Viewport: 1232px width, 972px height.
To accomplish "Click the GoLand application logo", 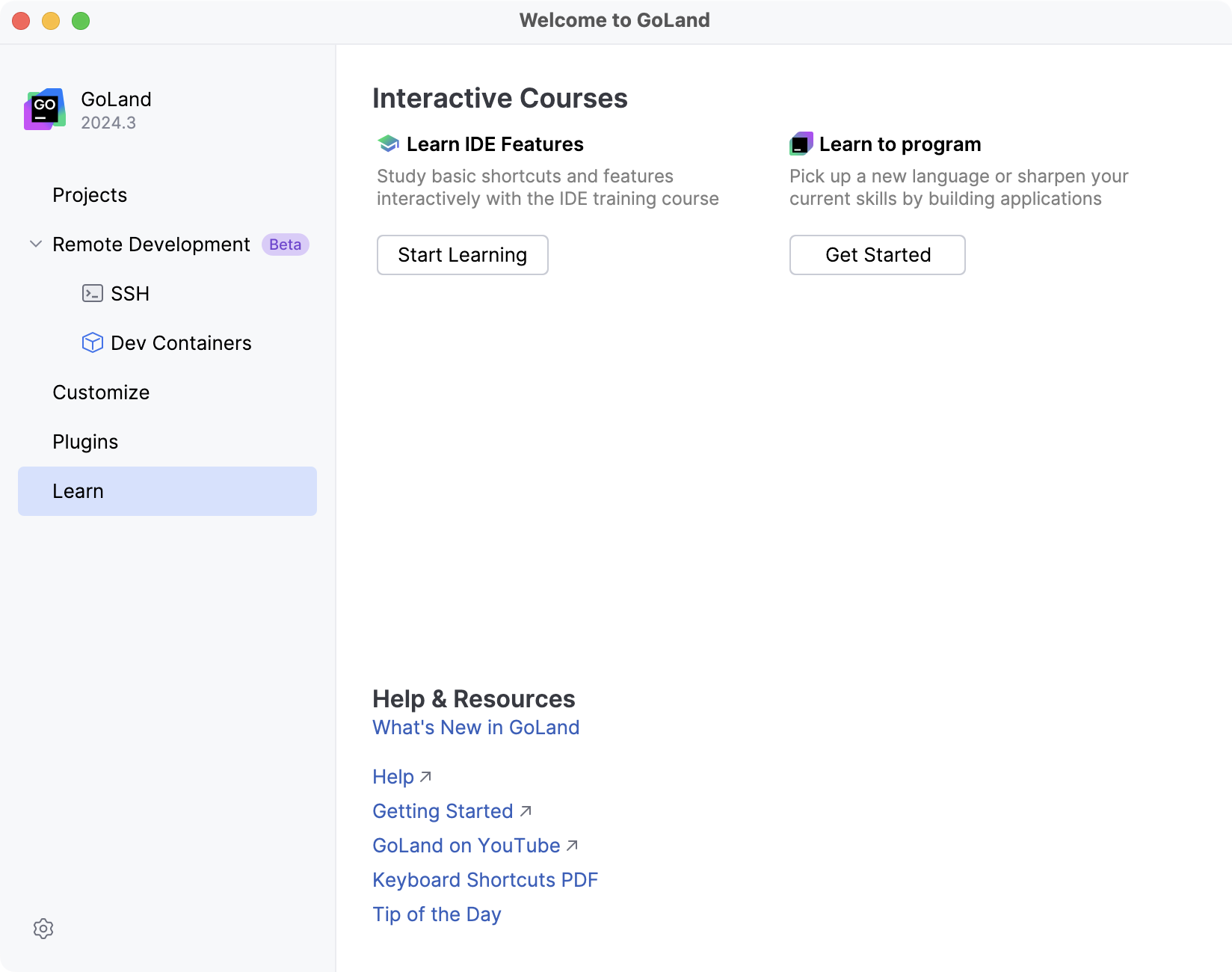I will (43, 109).
